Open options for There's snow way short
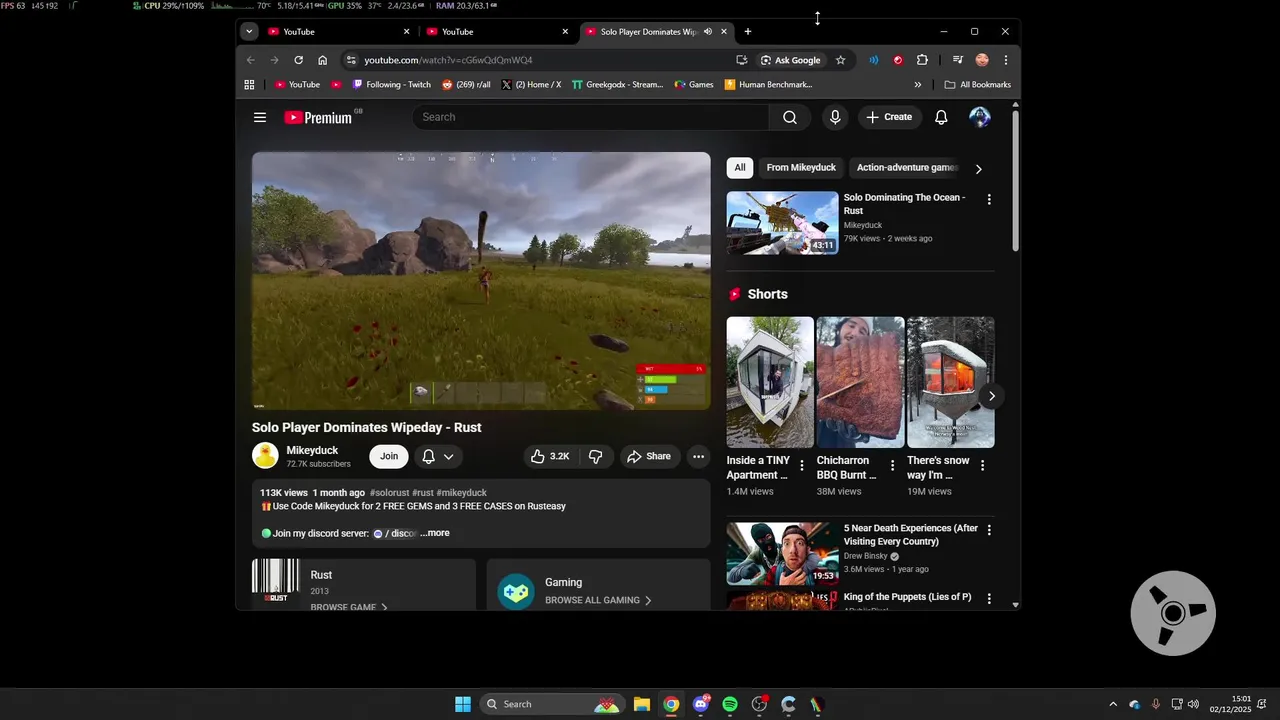Screen dimensions: 1280x720 [982, 465]
